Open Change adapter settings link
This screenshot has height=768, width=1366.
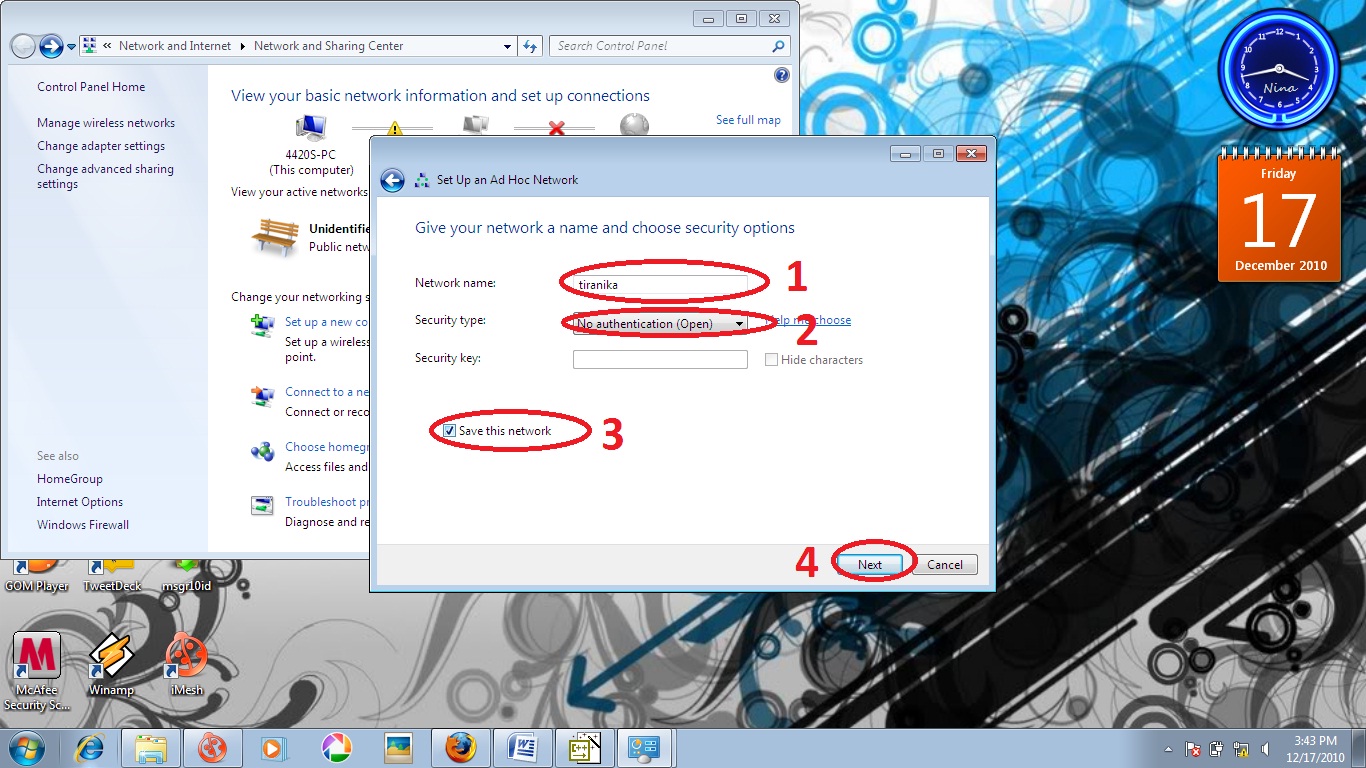point(101,146)
